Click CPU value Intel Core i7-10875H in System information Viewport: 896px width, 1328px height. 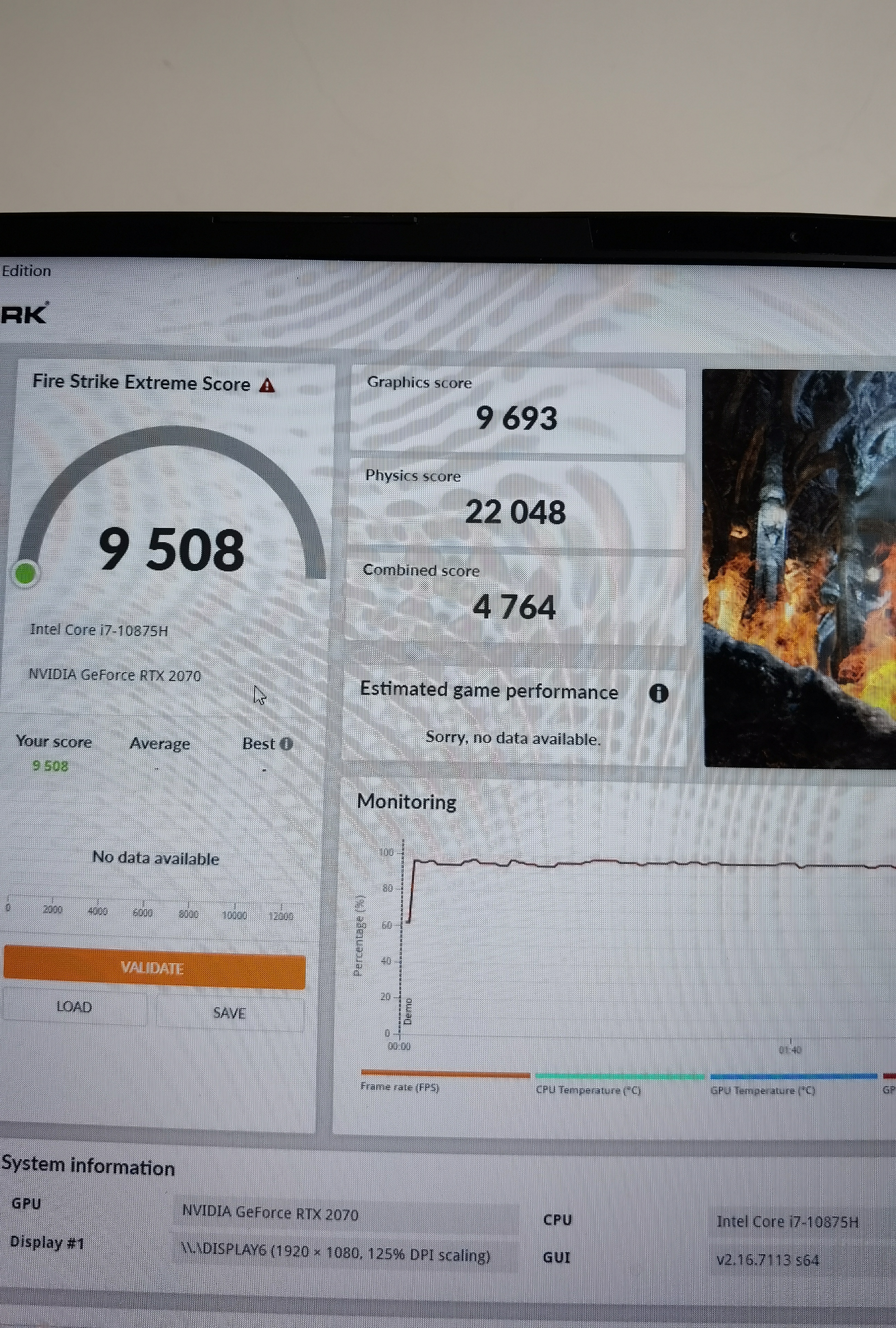787,1221
